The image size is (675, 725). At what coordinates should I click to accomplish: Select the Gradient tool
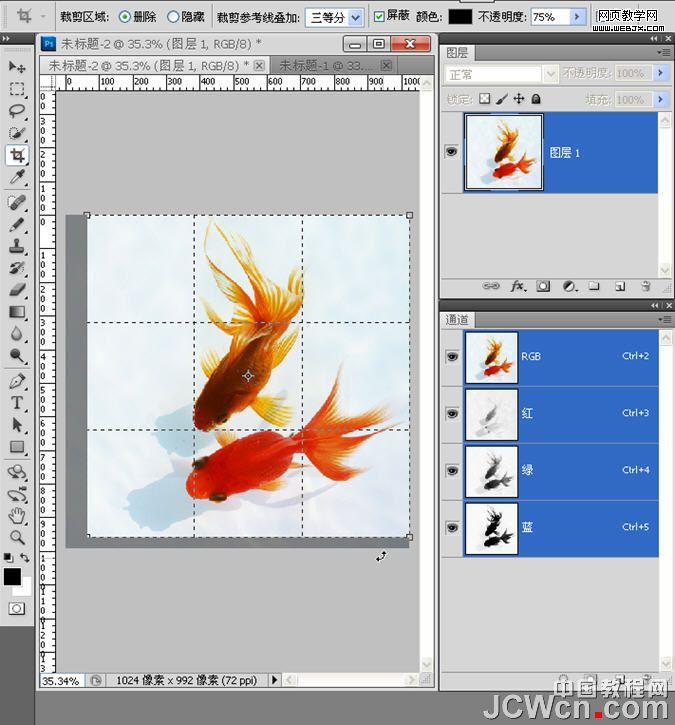pyautogui.click(x=17, y=312)
